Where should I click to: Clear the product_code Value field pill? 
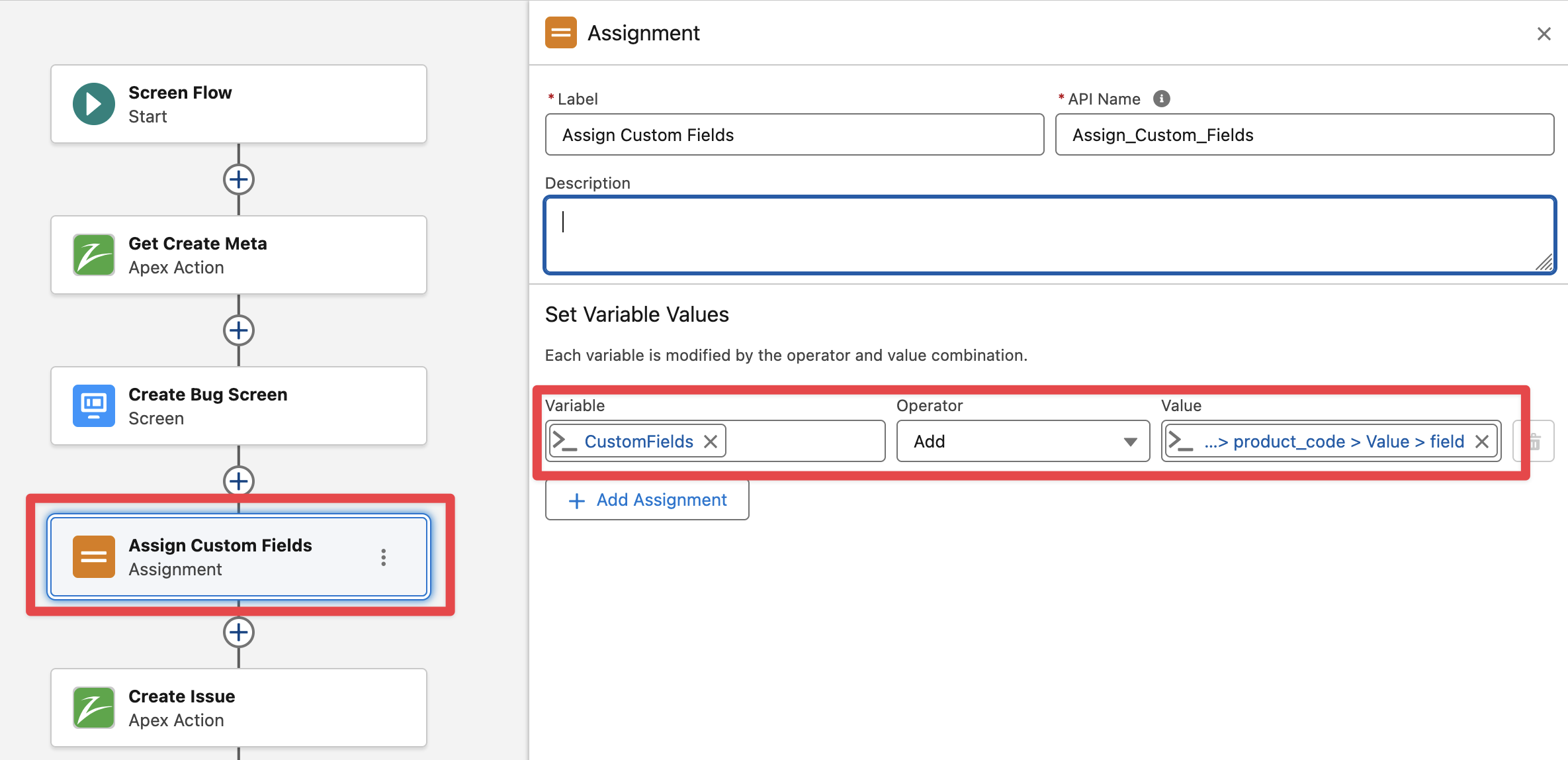(1482, 442)
